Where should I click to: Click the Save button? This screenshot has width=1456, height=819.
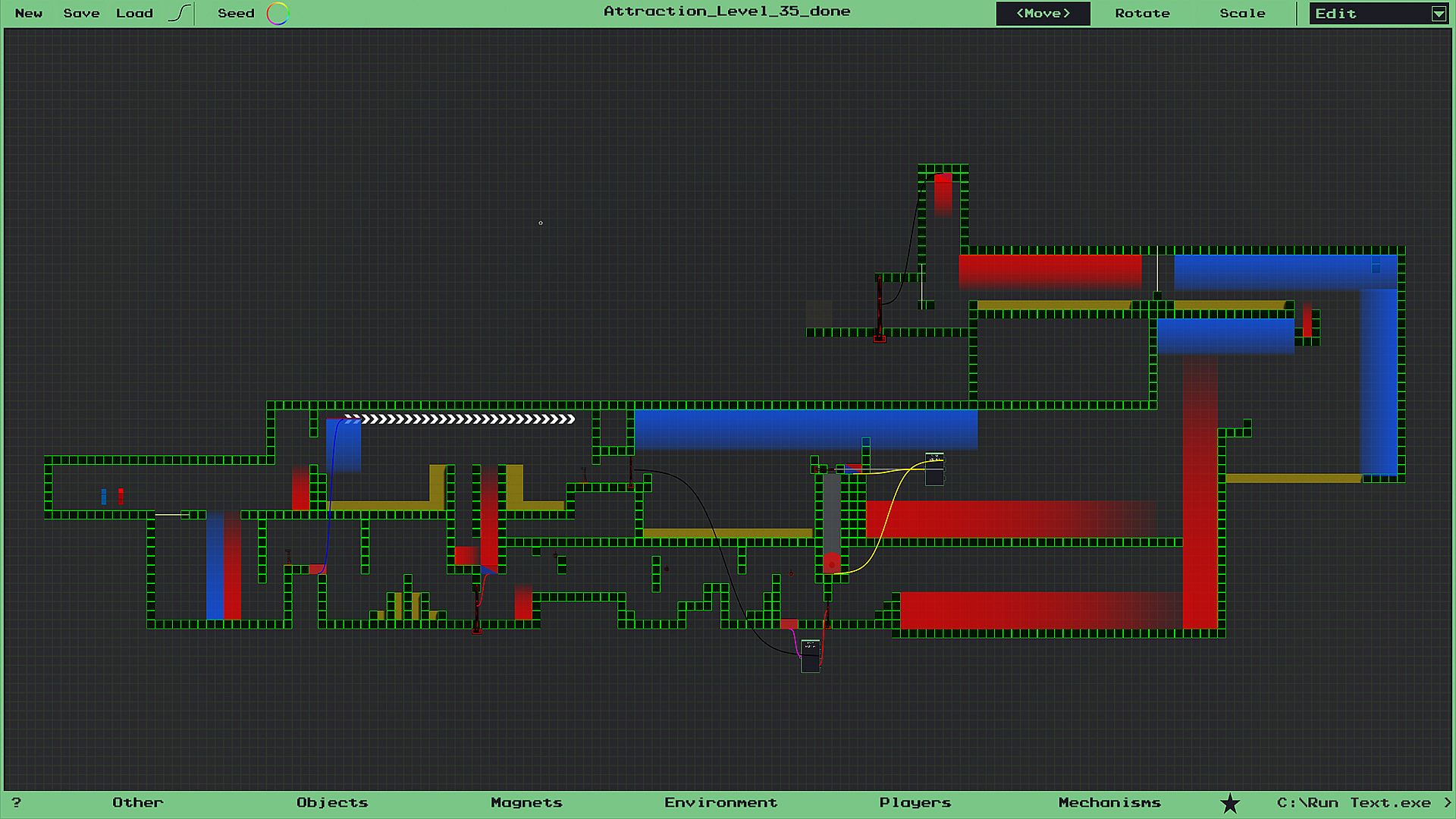81,13
